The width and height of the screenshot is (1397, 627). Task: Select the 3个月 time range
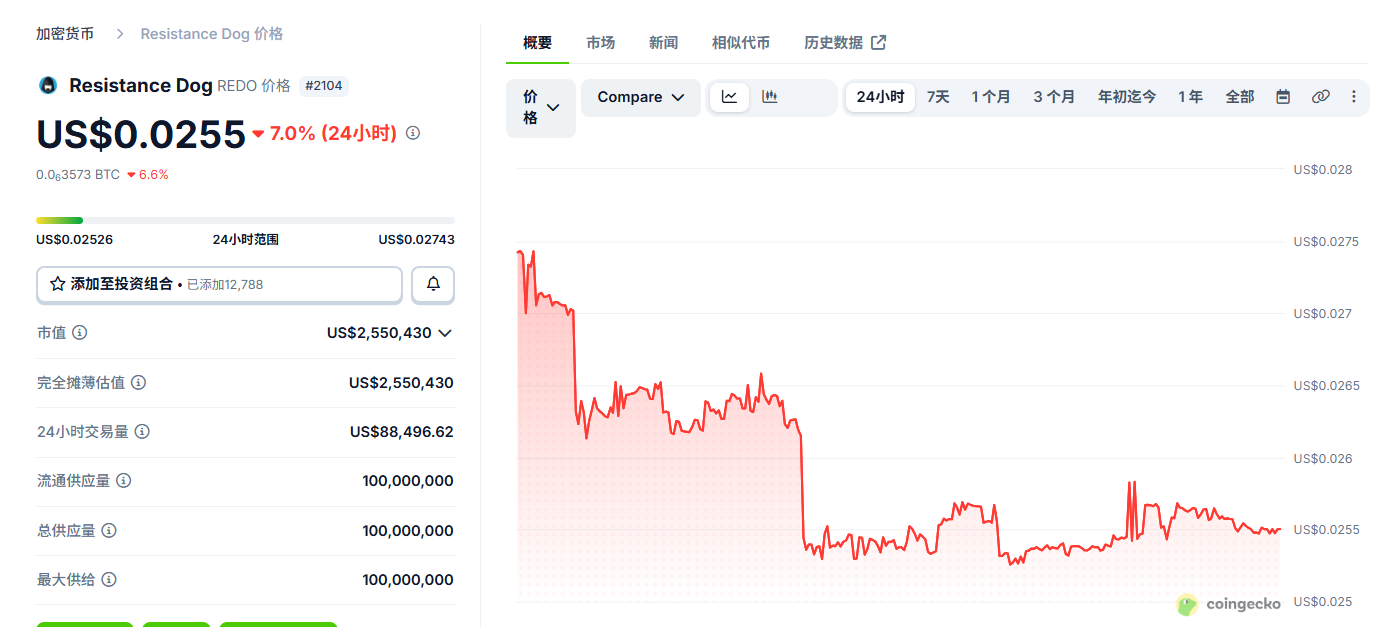[1054, 97]
